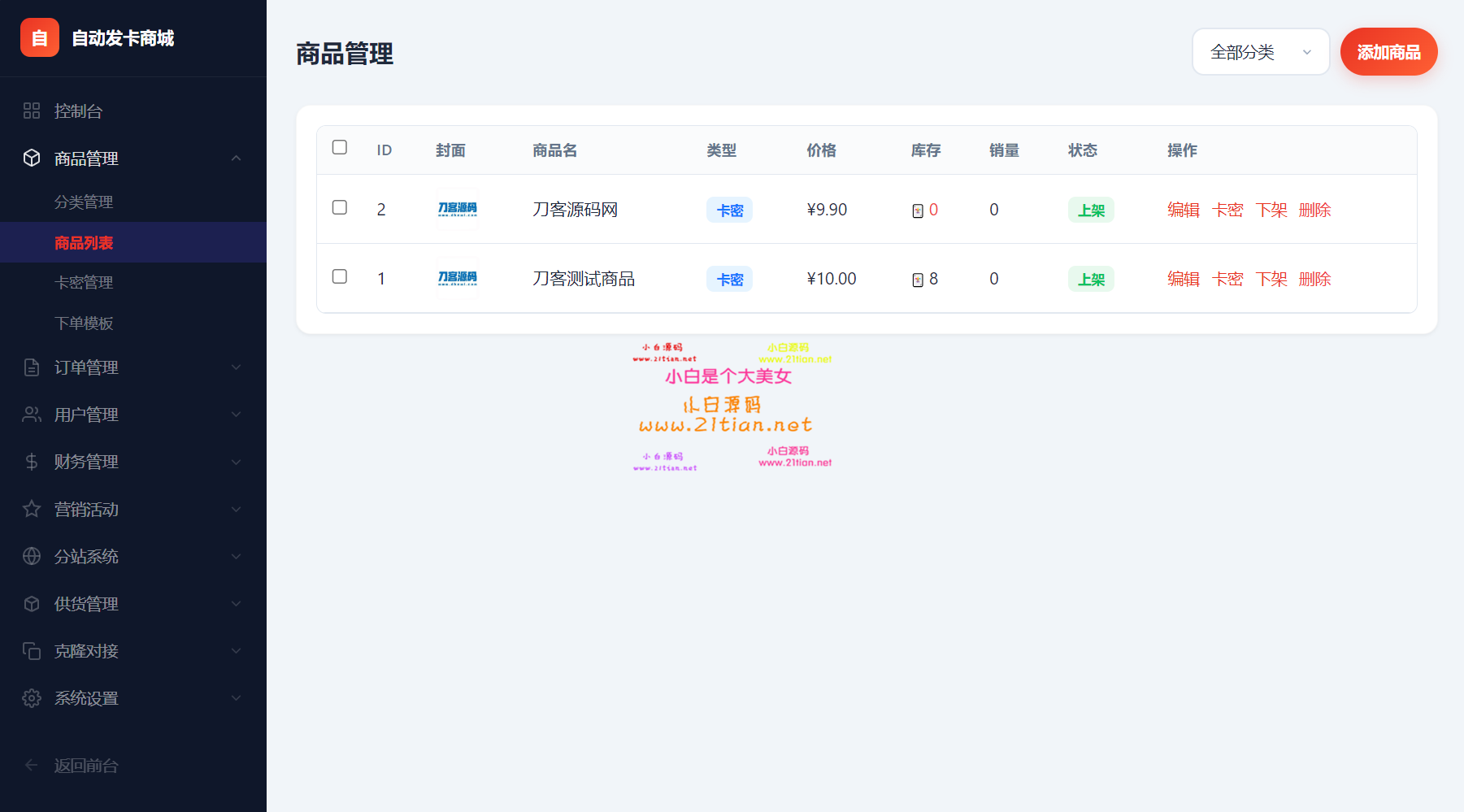Click 删除 link for 刀客测试商品
1464x812 pixels.
[1314, 279]
